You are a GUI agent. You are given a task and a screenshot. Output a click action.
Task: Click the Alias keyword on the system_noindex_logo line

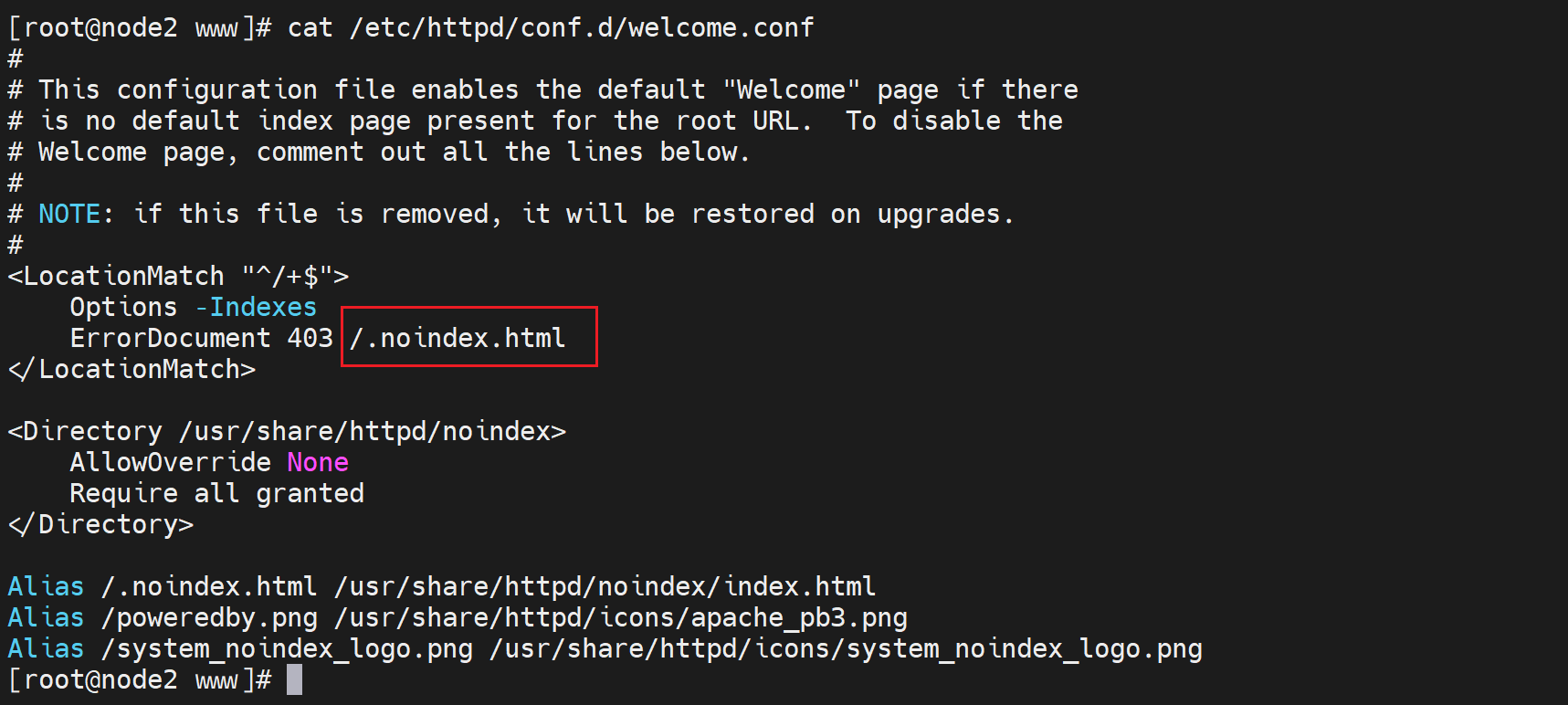pyautogui.click(x=46, y=648)
